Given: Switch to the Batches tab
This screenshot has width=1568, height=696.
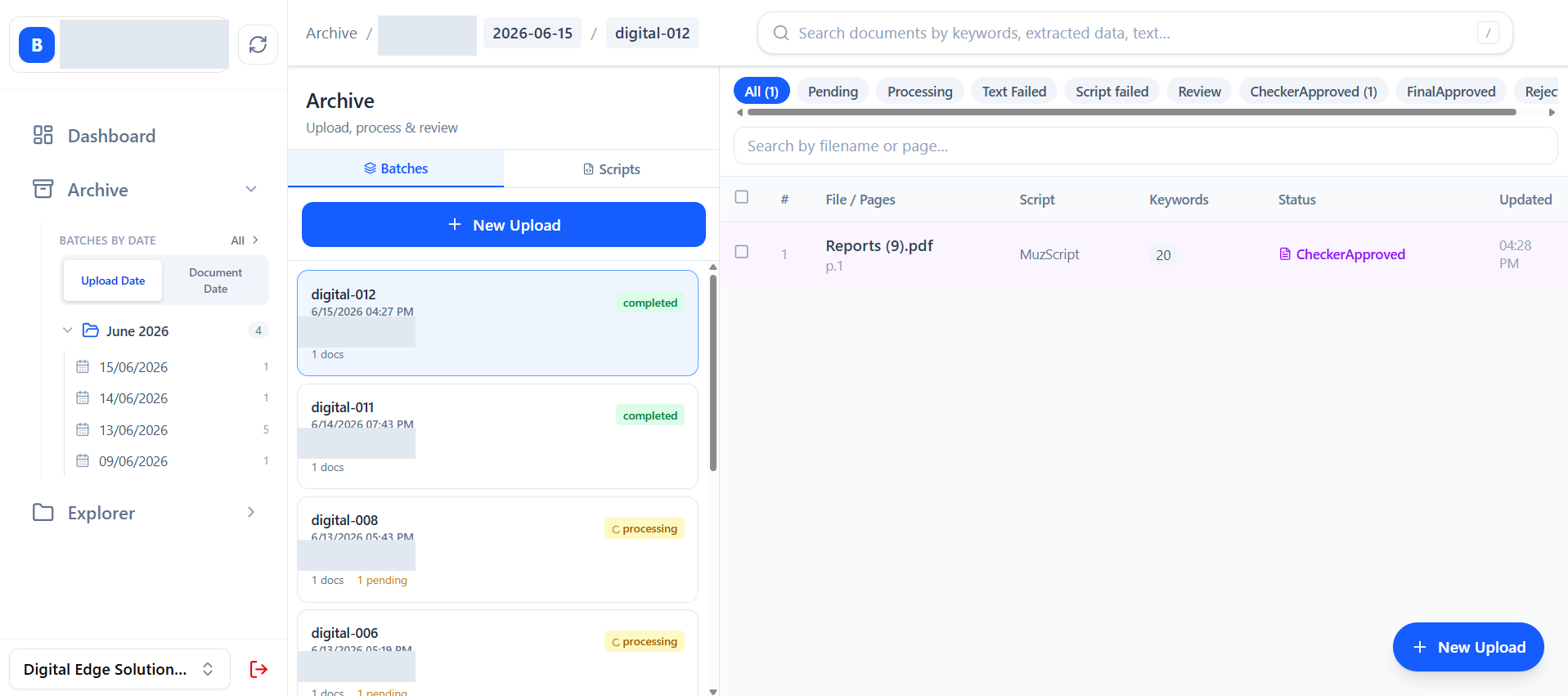Looking at the screenshot, I should 396,168.
